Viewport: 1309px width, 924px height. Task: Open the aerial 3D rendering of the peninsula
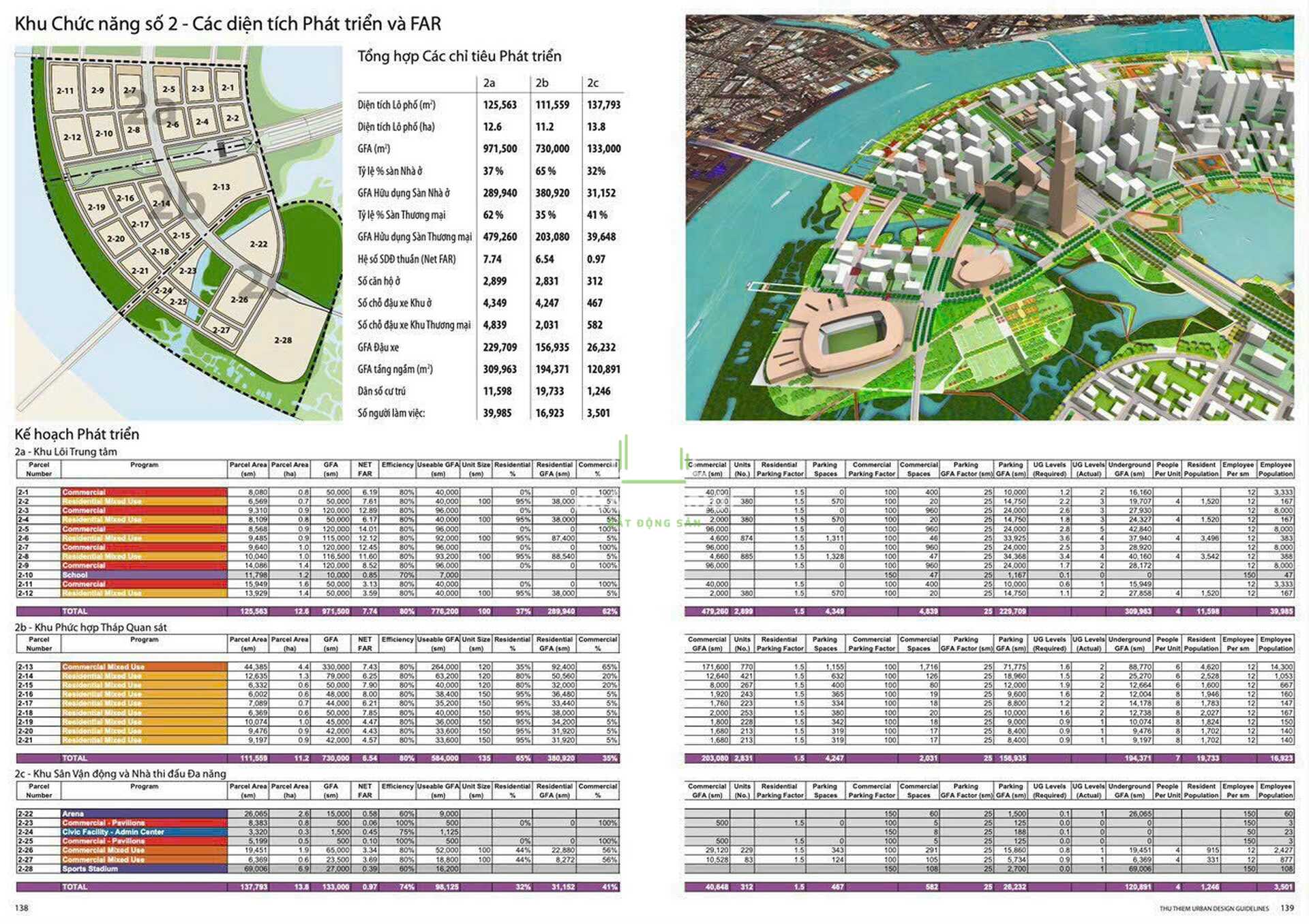989,217
